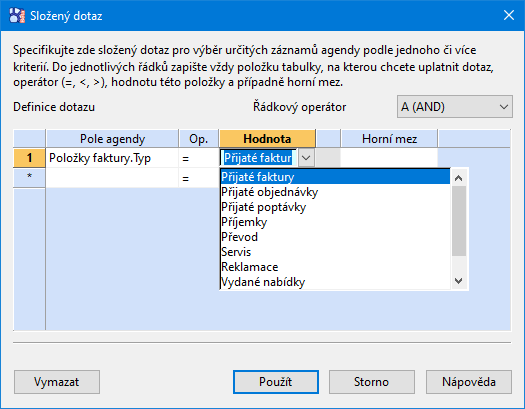
Task: Click the Použít button
Action: [276, 382]
